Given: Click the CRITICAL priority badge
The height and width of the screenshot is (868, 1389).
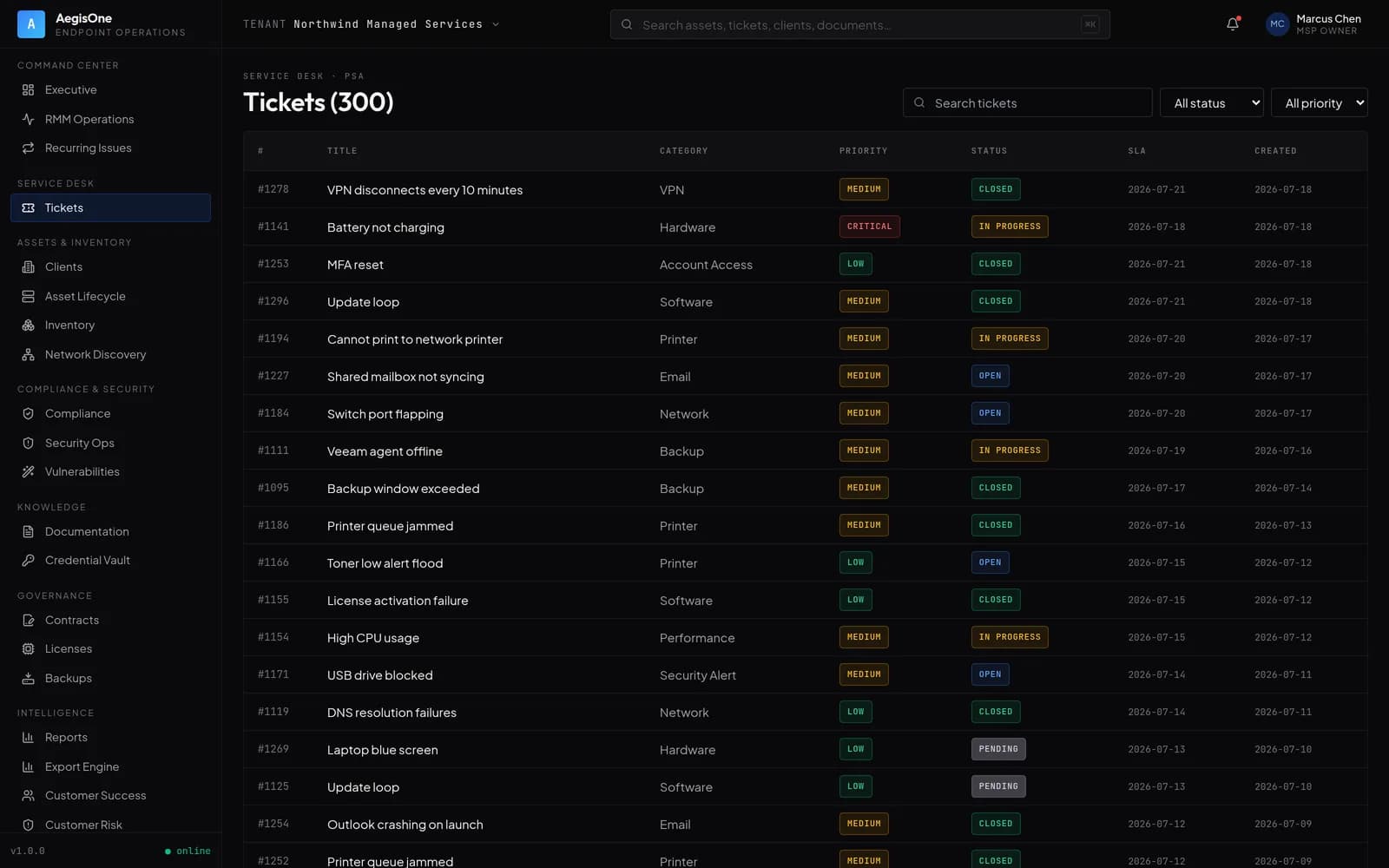Looking at the screenshot, I should point(869,227).
